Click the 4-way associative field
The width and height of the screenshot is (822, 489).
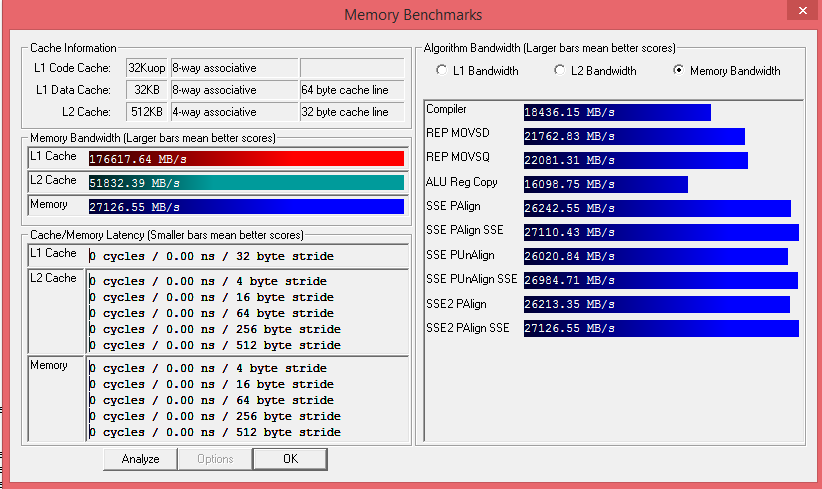[x=234, y=112]
